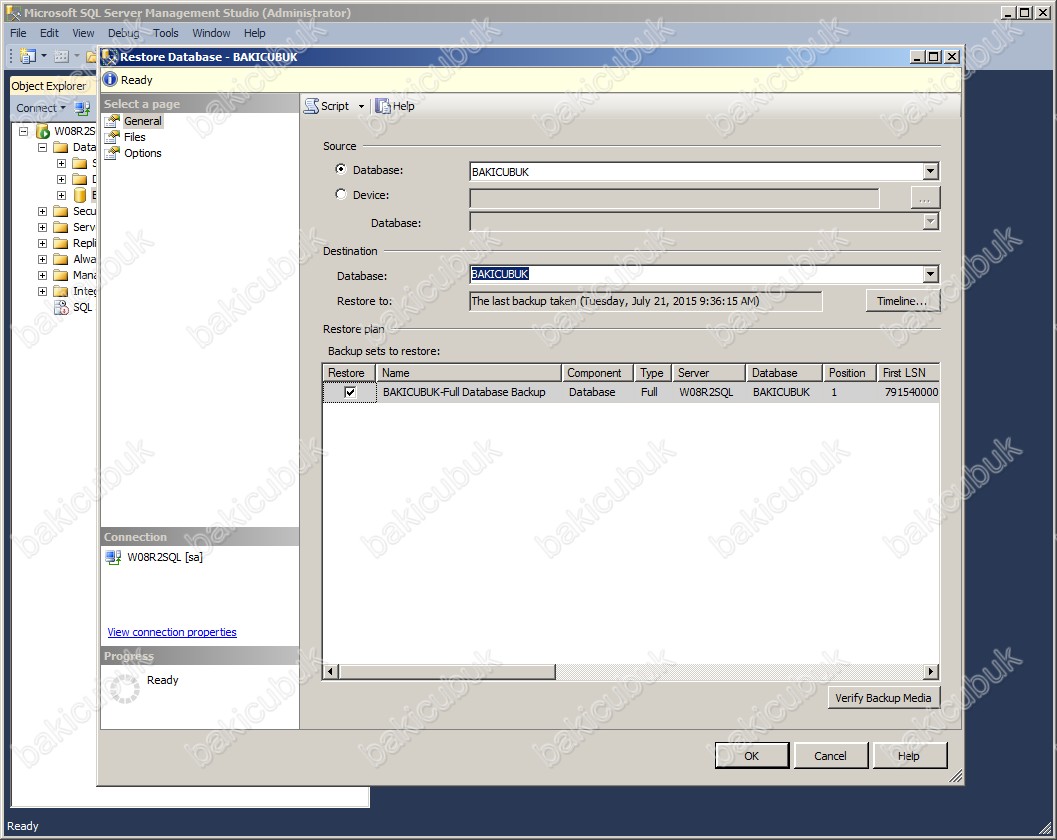
Task: Click the Repli folder icon
Action: (61, 243)
